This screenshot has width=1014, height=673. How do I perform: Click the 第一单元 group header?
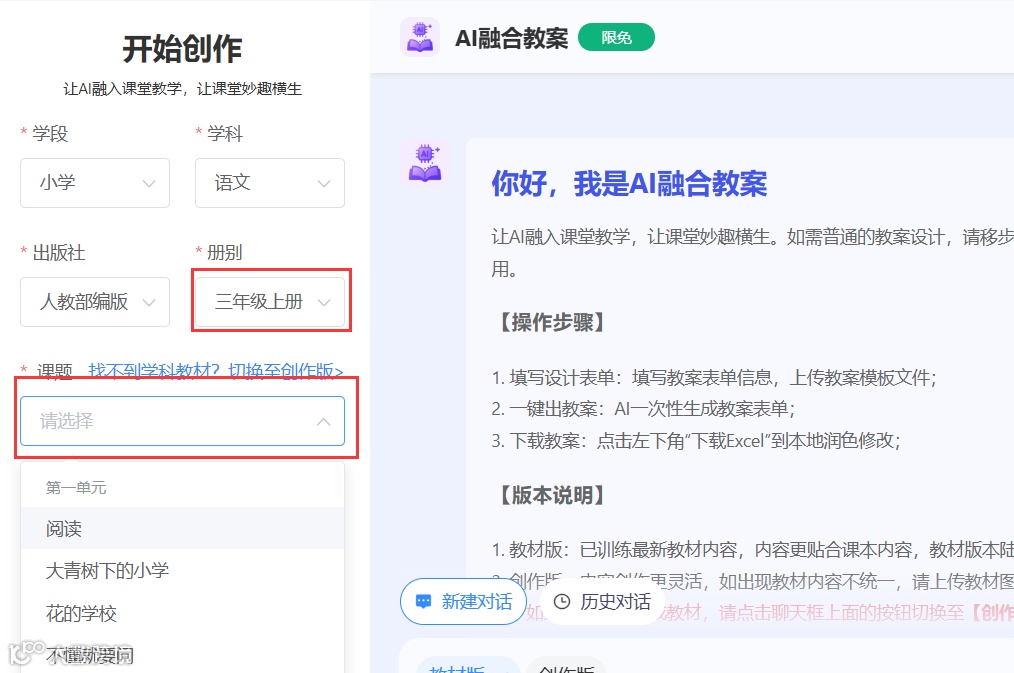pos(76,487)
